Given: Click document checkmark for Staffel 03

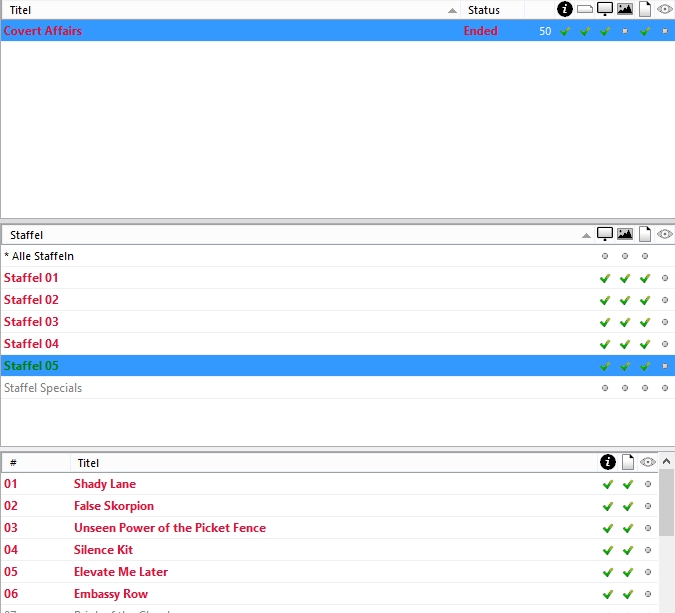Looking at the screenshot, I should pos(644,322).
